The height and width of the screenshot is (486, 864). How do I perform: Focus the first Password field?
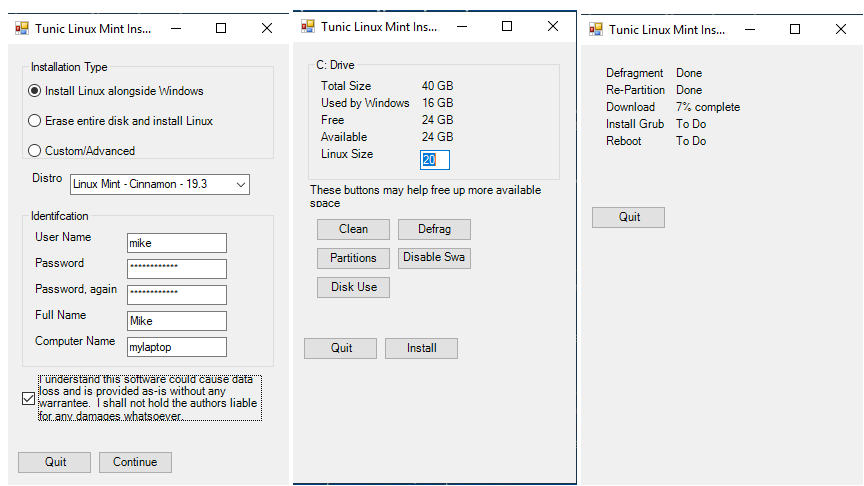(177, 269)
